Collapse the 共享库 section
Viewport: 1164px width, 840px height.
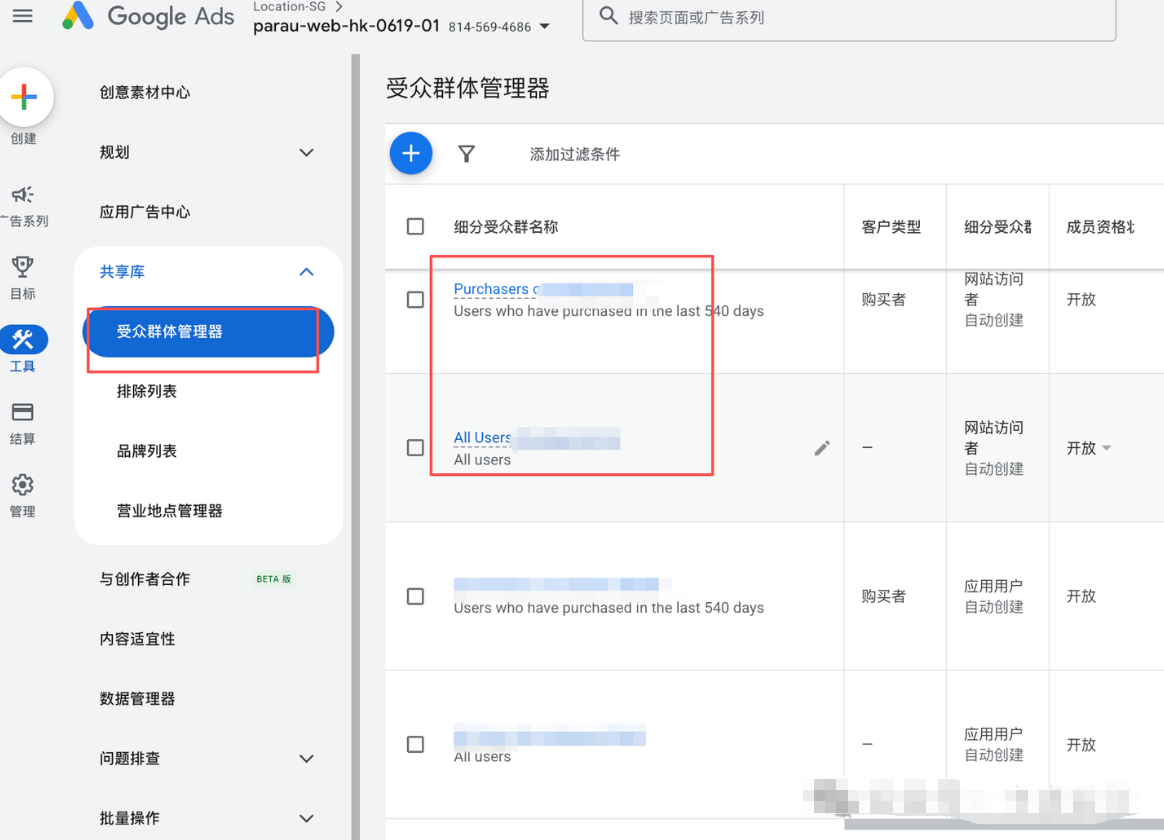coord(306,272)
